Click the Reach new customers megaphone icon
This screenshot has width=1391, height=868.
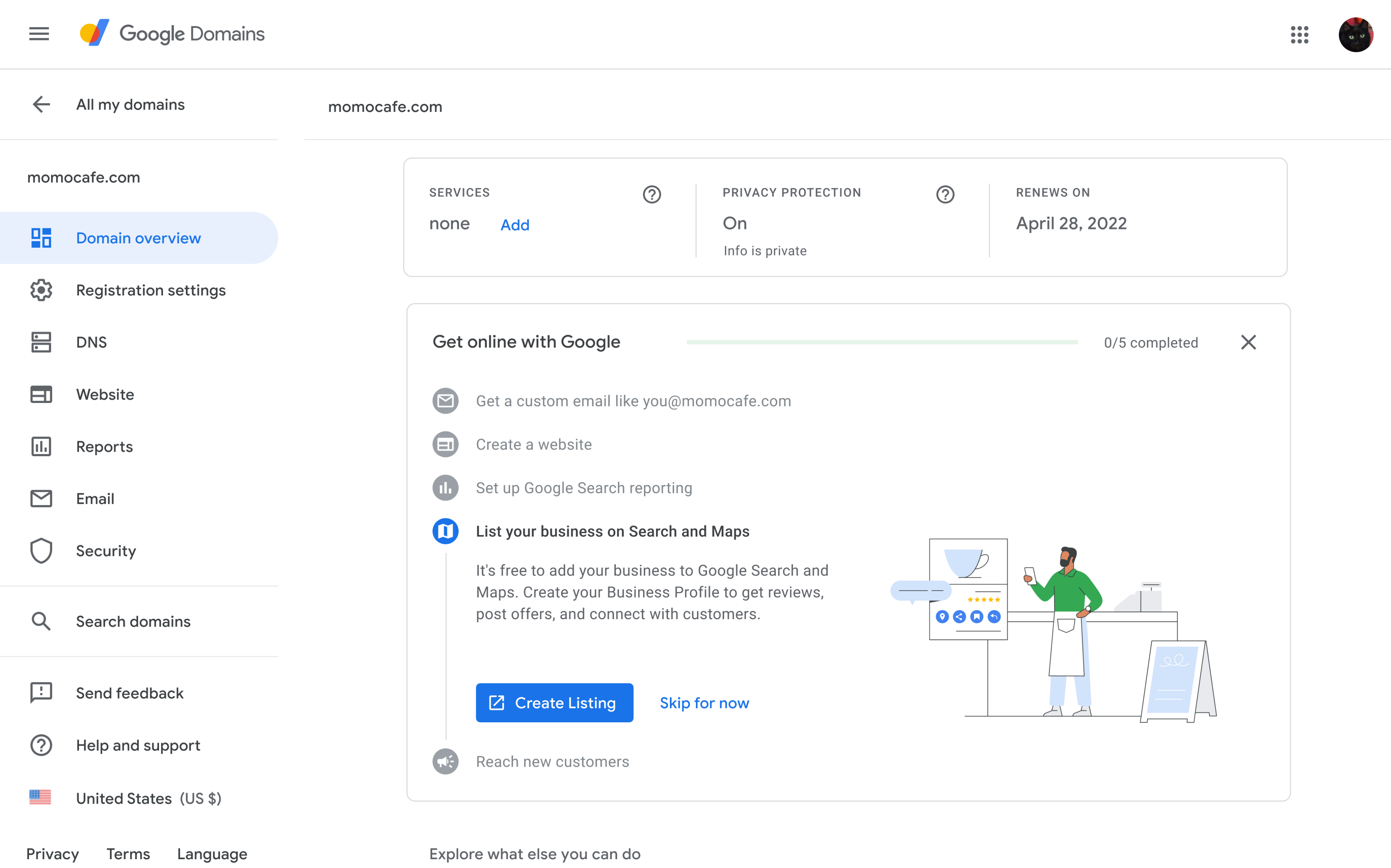click(446, 761)
